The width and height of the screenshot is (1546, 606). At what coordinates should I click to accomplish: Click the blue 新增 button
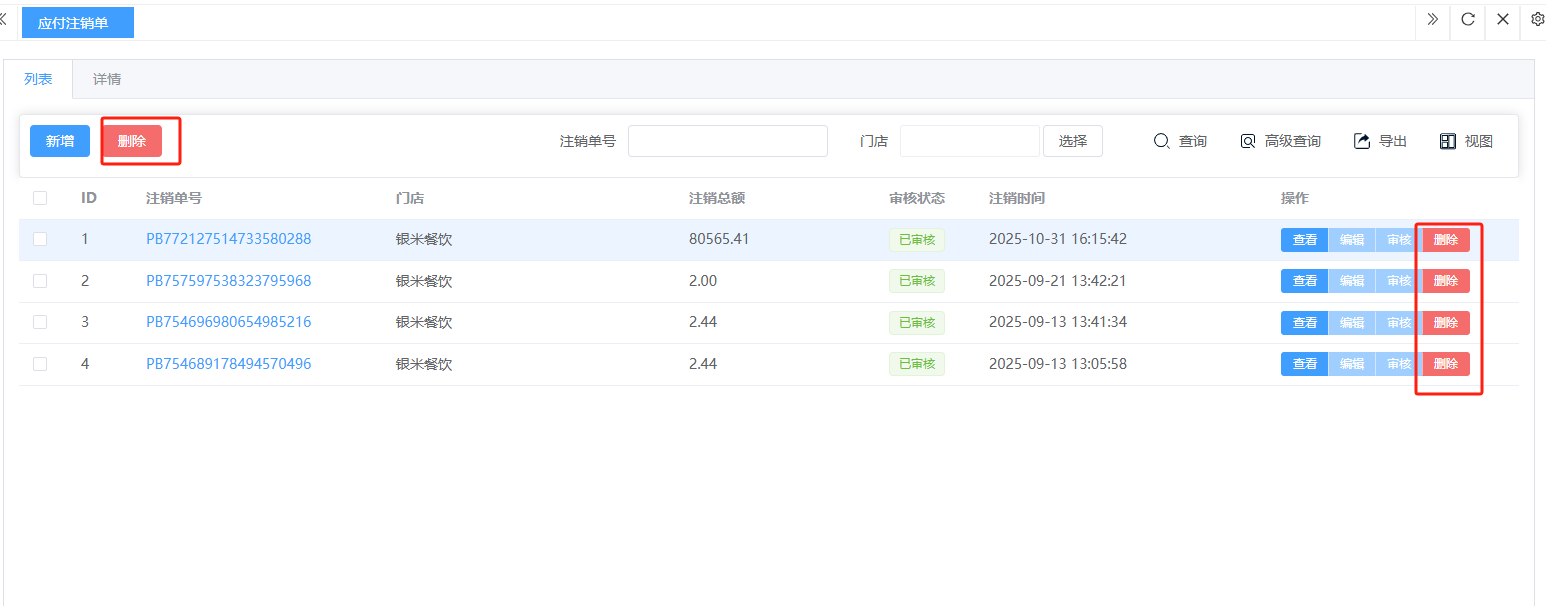click(60, 141)
